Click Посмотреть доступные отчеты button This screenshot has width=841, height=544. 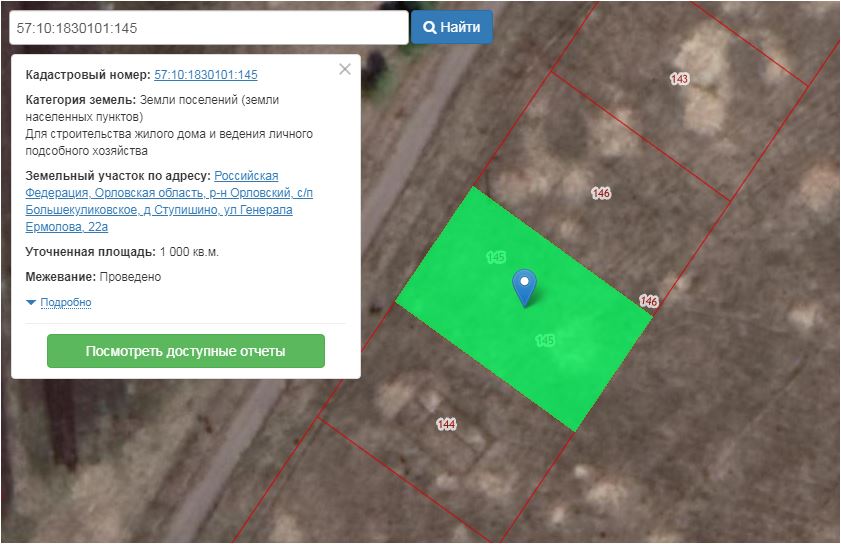pos(186,351)
